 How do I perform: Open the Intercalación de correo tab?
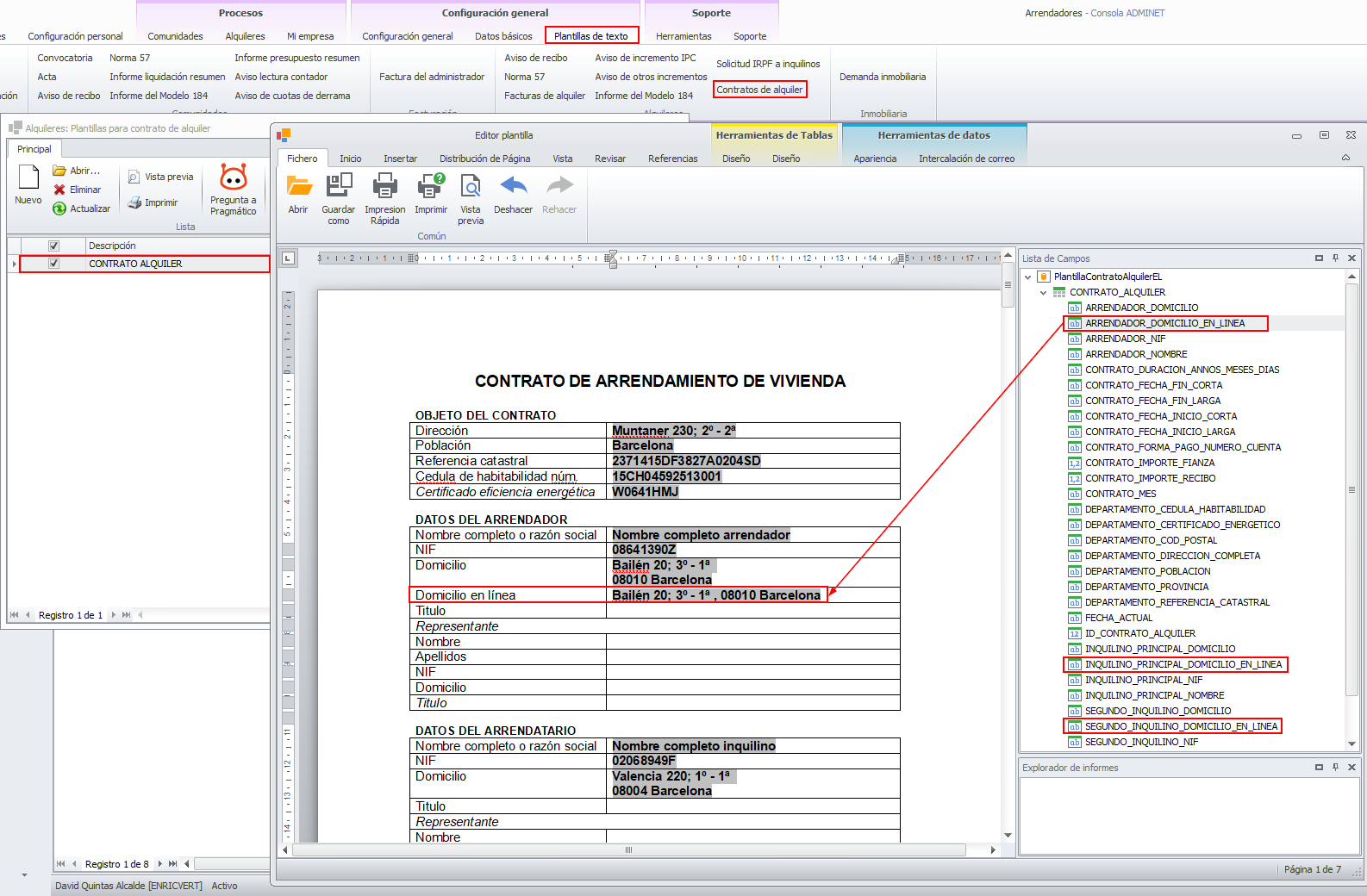coord(966,159)
